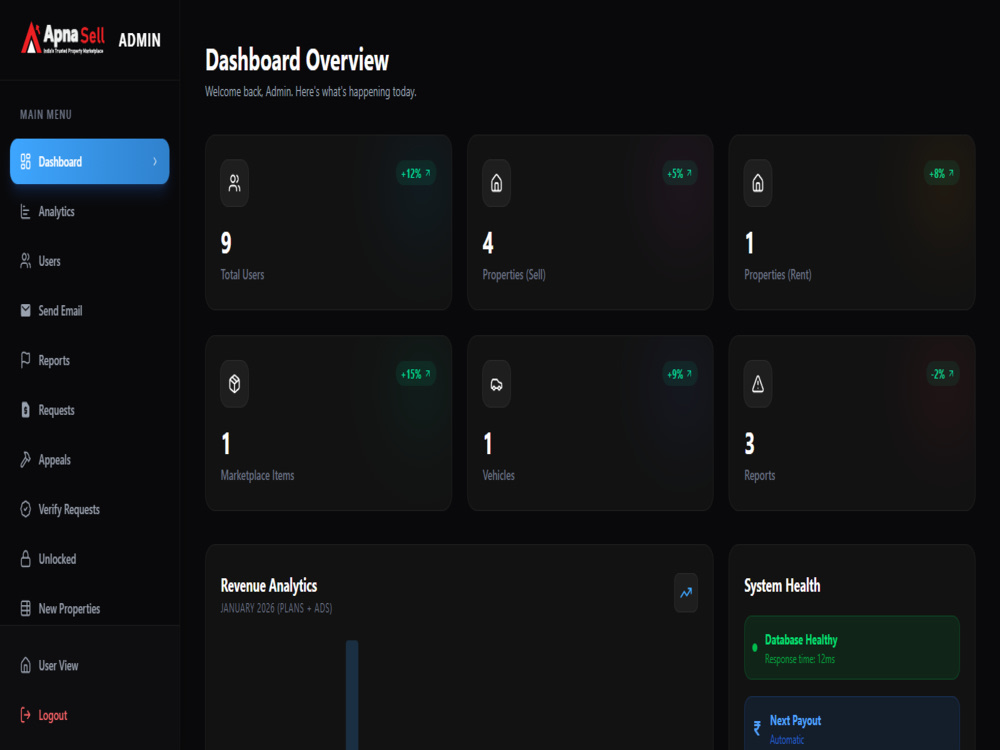The image size is (1000, 750).
Task: Click the User View home icon
Action: (x=26, y=665)
